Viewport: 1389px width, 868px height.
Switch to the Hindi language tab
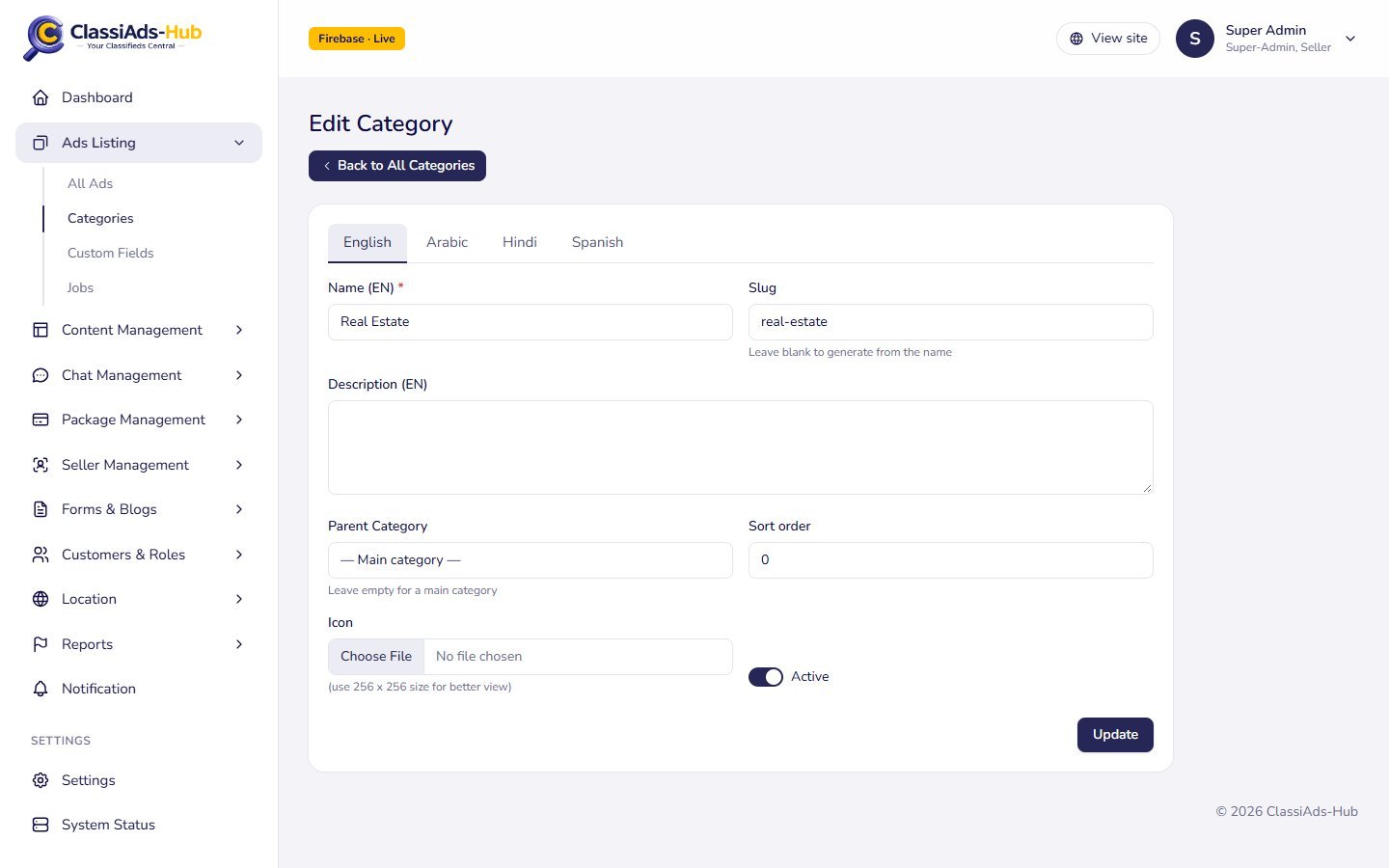[x=520, y=242]
